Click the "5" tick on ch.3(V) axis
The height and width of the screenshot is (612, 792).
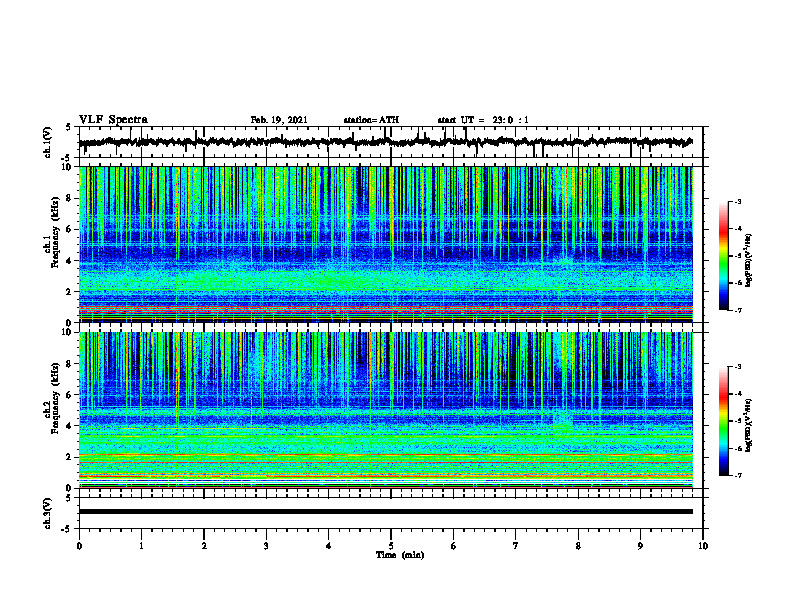[x=69, y=498]
